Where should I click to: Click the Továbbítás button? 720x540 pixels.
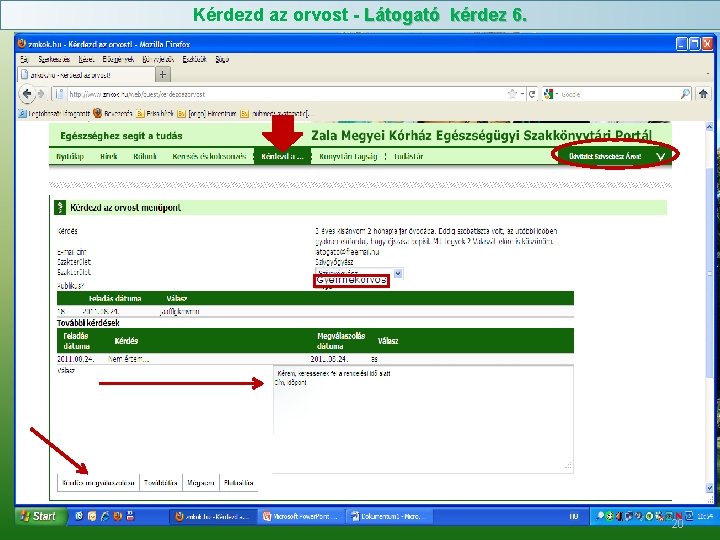click(161, 483)
